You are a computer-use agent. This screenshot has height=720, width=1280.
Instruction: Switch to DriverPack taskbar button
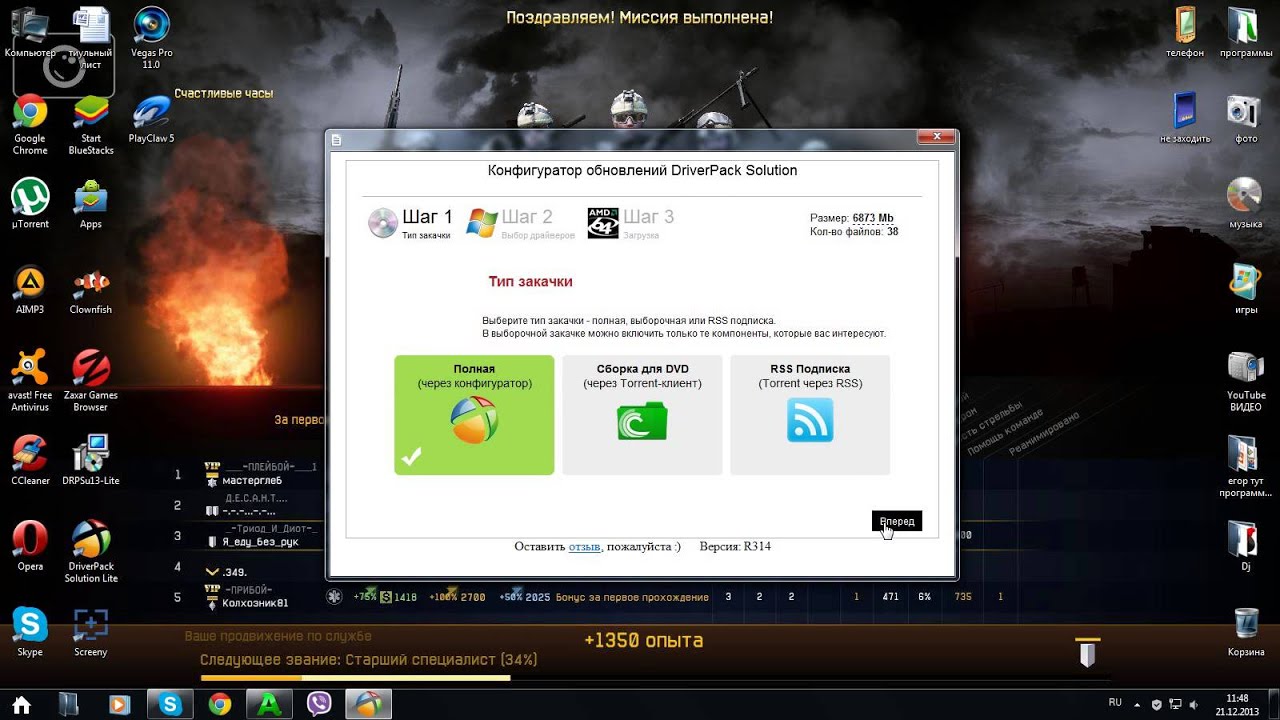pos(369,705)
